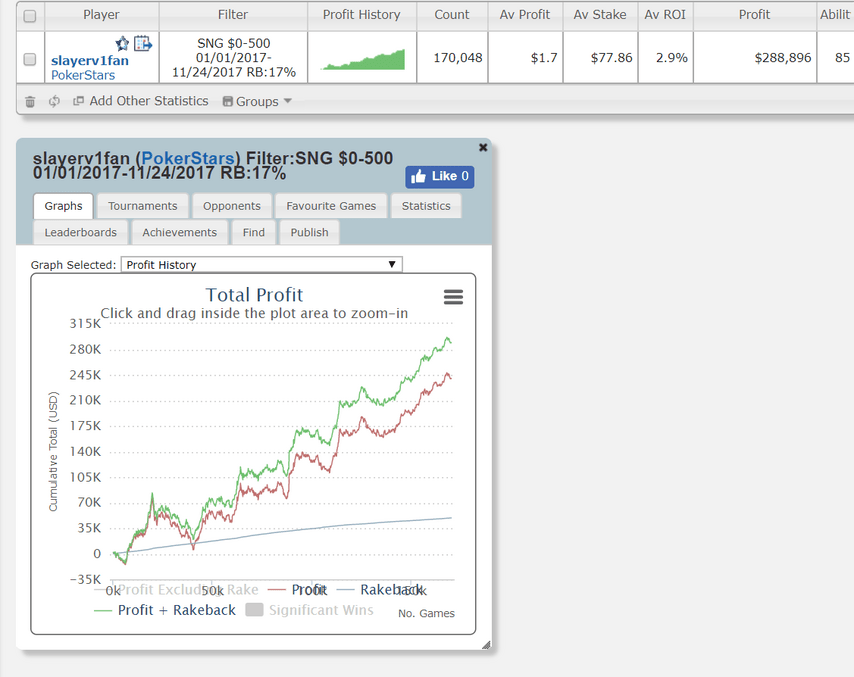Sort by the Av Profit column header
Viewport: 854px width, 677px height.
pyautogui.click(x=525, y=15)
